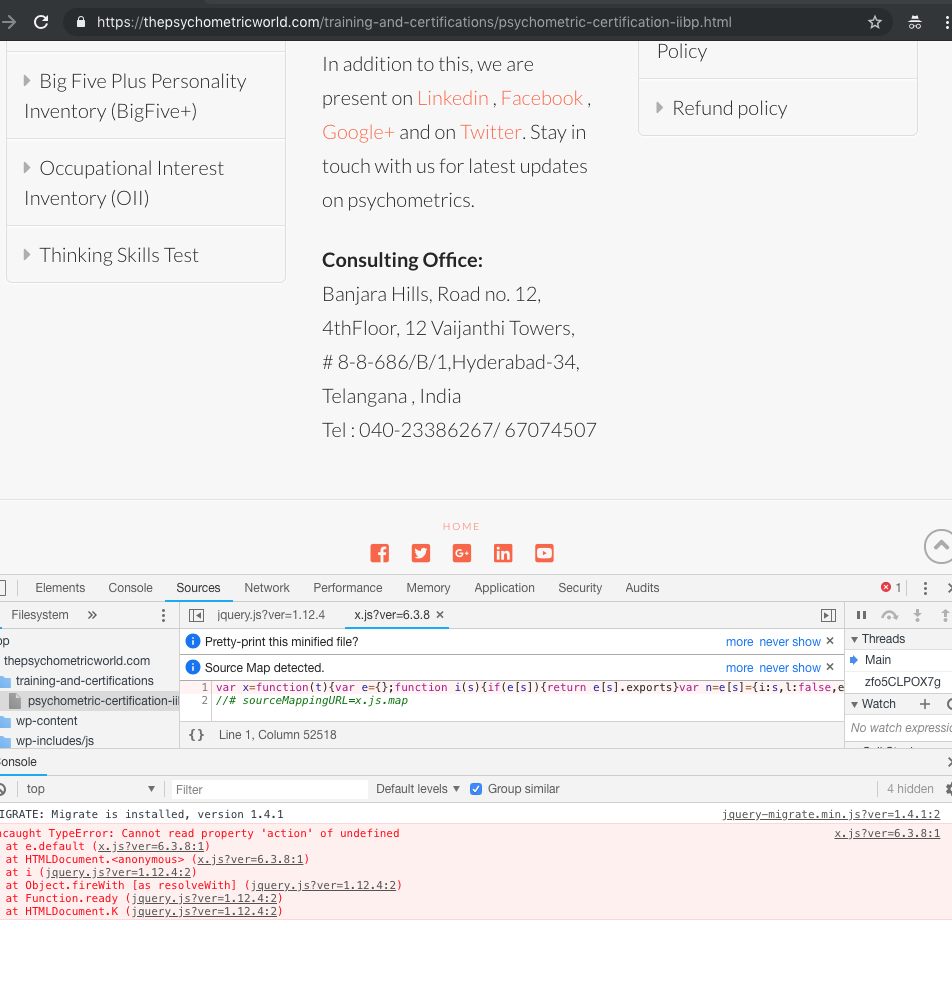Click the scroll-to-top arrow button

coord(938,546)
